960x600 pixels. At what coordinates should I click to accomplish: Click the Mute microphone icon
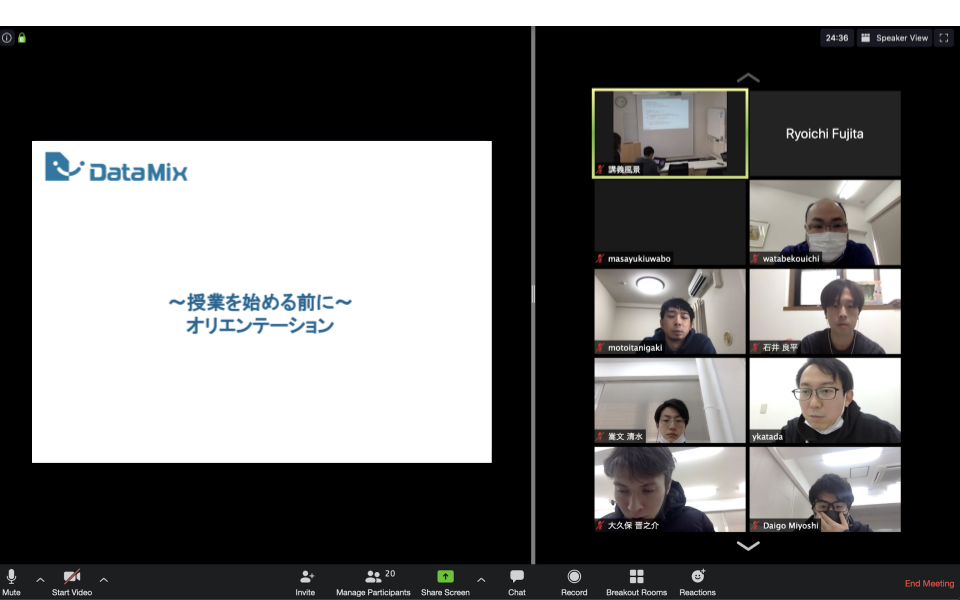pyautogui.click(x=11, y=577)
